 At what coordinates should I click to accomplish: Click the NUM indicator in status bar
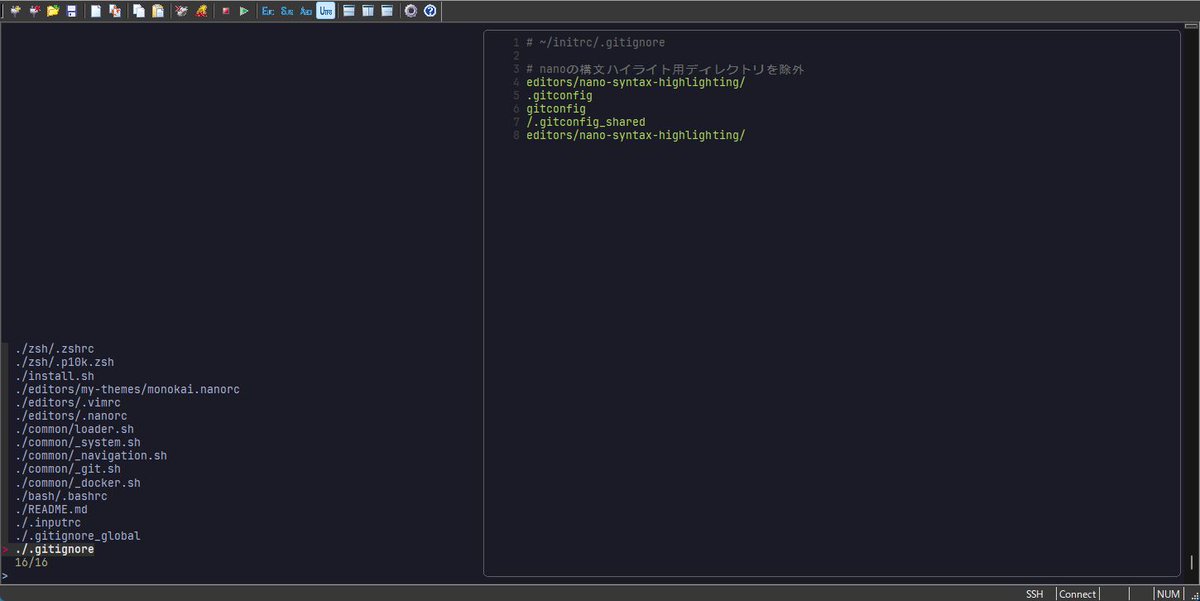[x=1168, y=594]
